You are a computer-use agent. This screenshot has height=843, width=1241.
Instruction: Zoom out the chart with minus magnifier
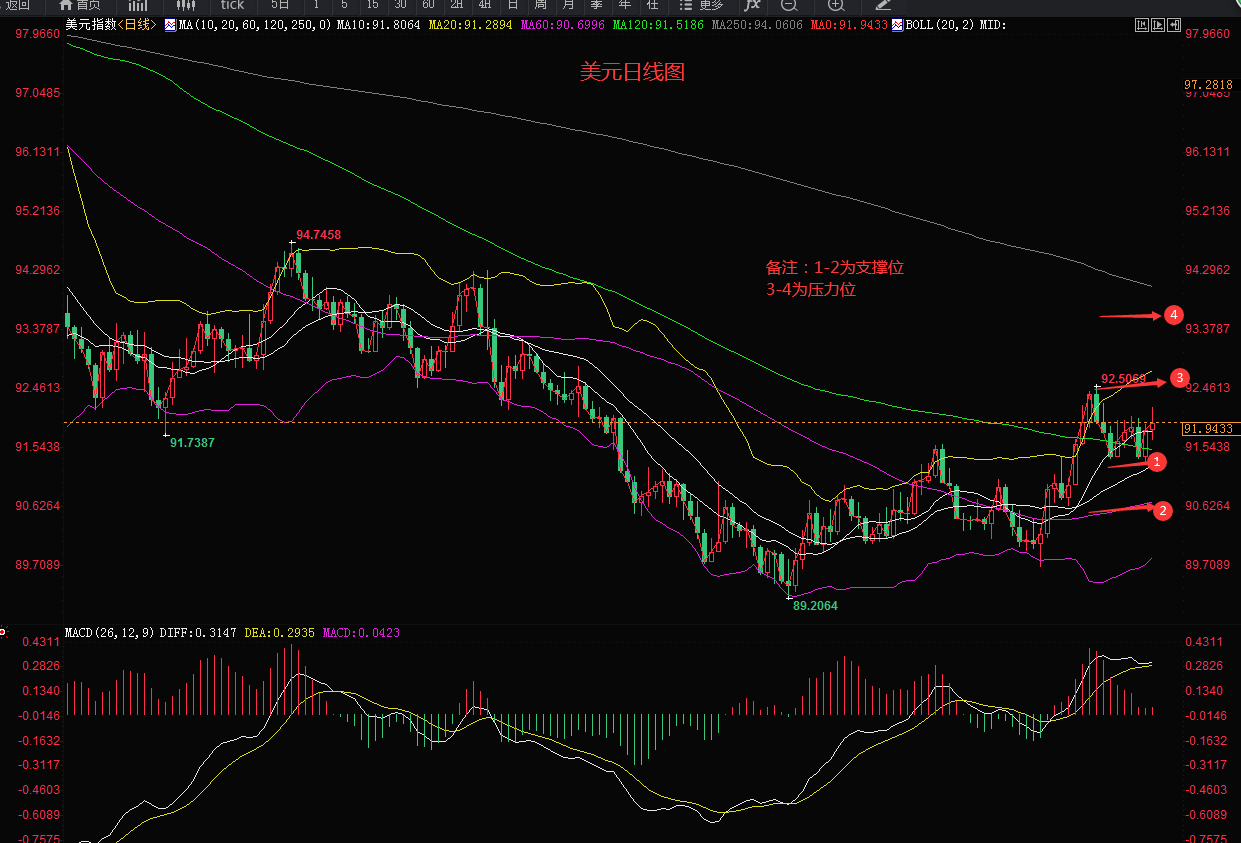pyautogui.click(x=789, y=5)
